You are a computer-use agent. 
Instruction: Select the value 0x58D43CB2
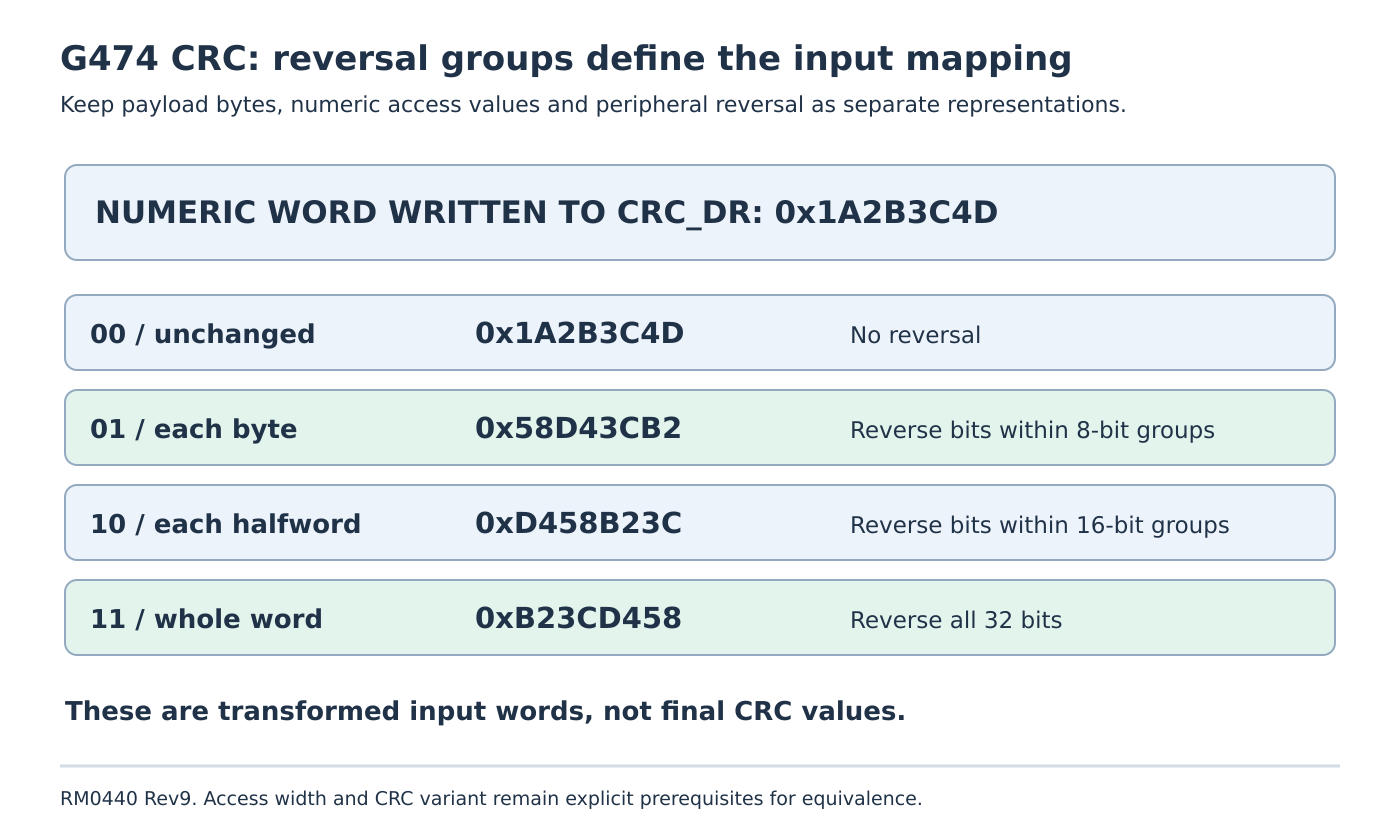(578, 428)
